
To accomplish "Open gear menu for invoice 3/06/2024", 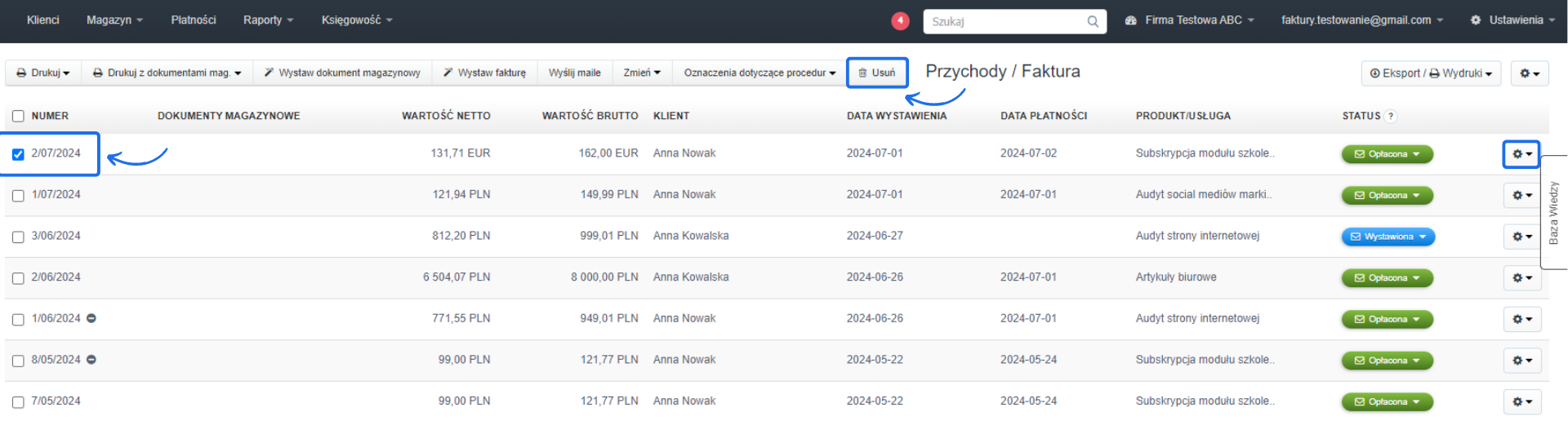I will 1521,237.
